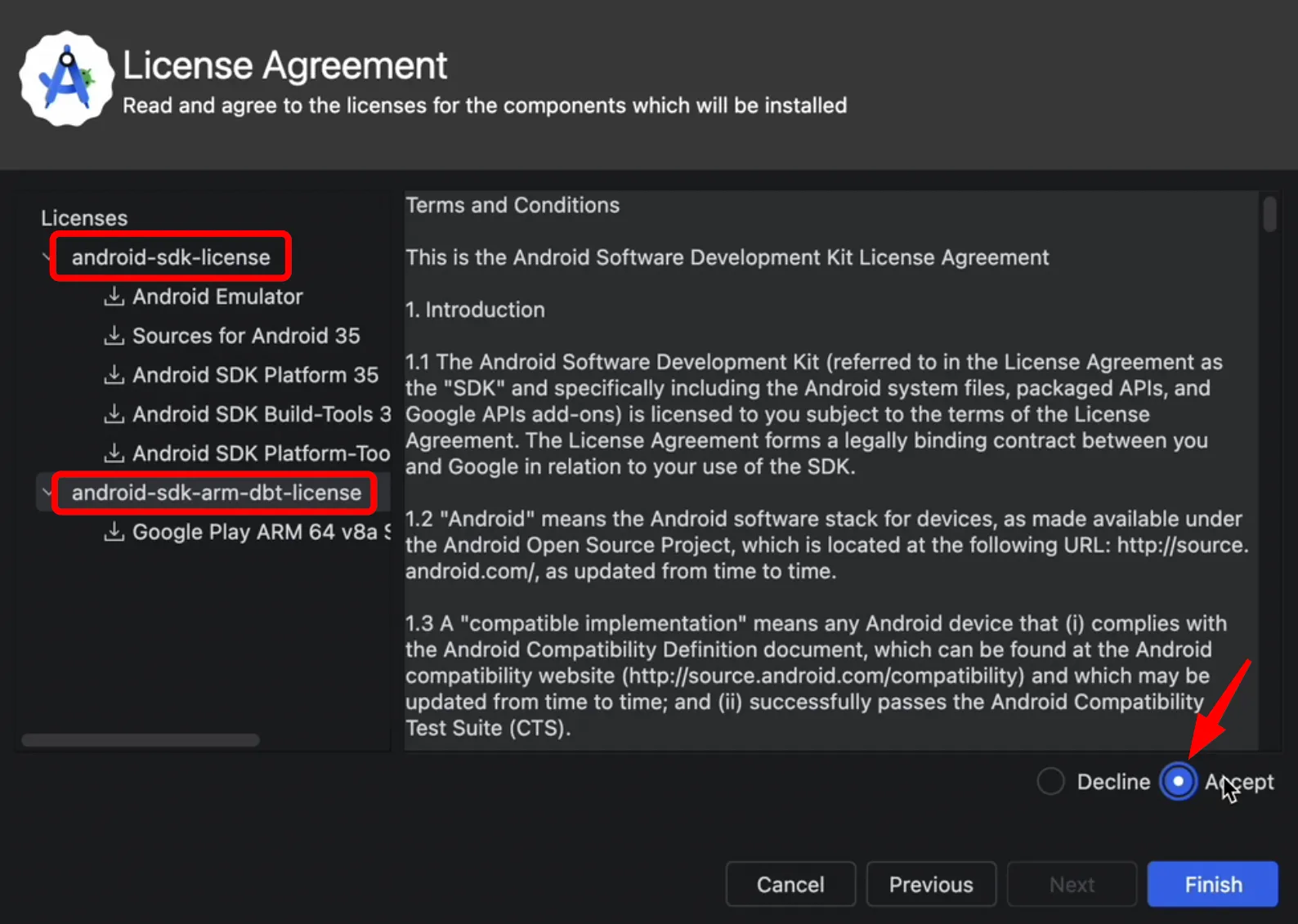Screen dimensions: 1298x924
Task: Collapse the android-sdk-license chevron
Action: 47,257
